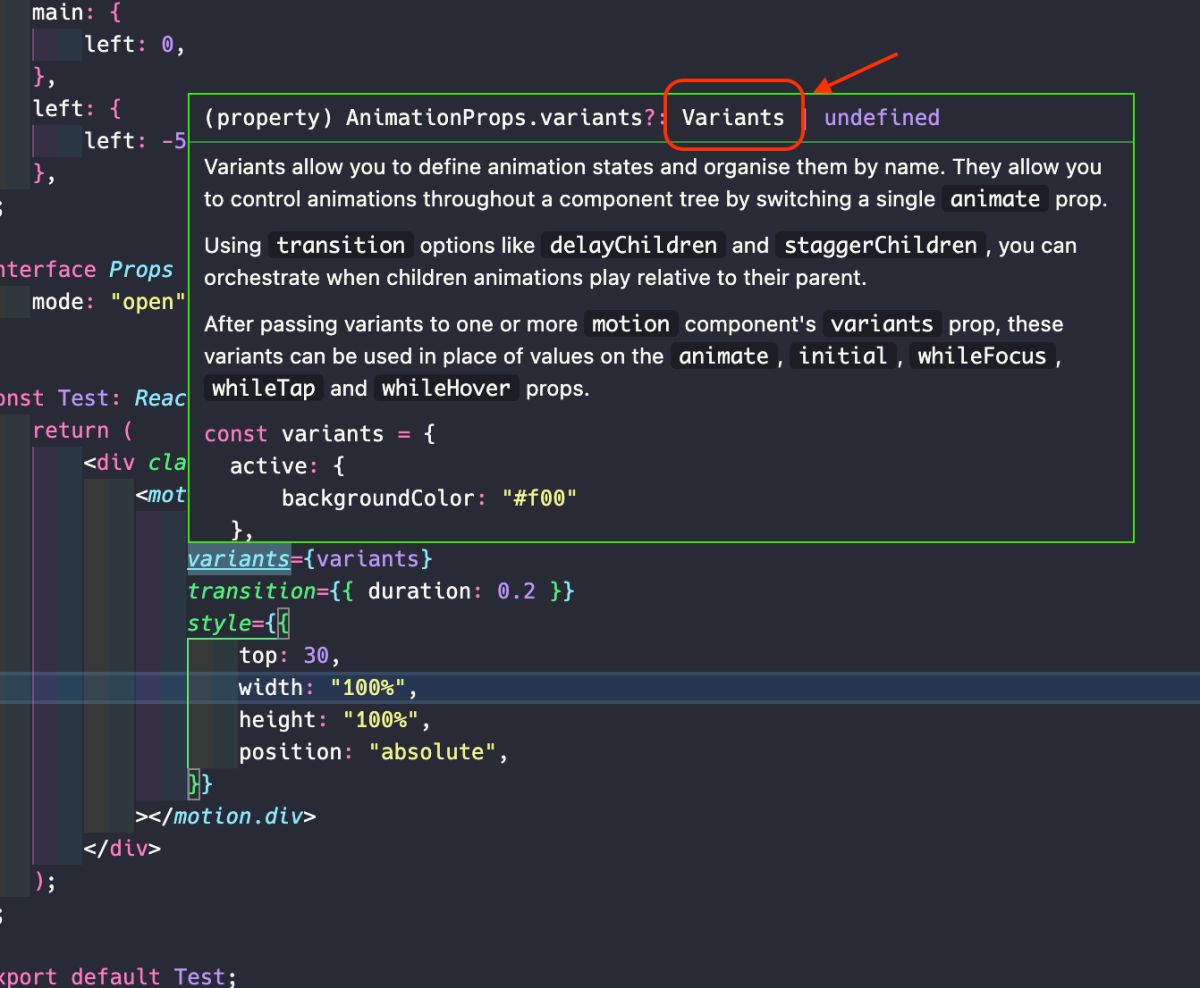Click the {variants} value in the code

tap(368, 558)
